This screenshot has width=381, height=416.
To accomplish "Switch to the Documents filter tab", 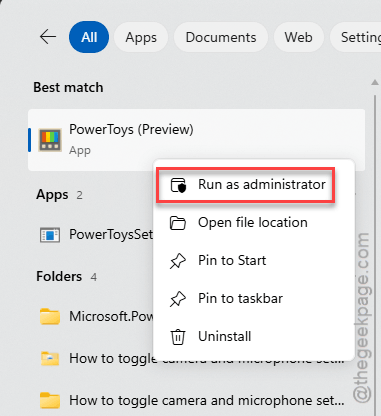I will pyautogui.click(x=221, y=37).
